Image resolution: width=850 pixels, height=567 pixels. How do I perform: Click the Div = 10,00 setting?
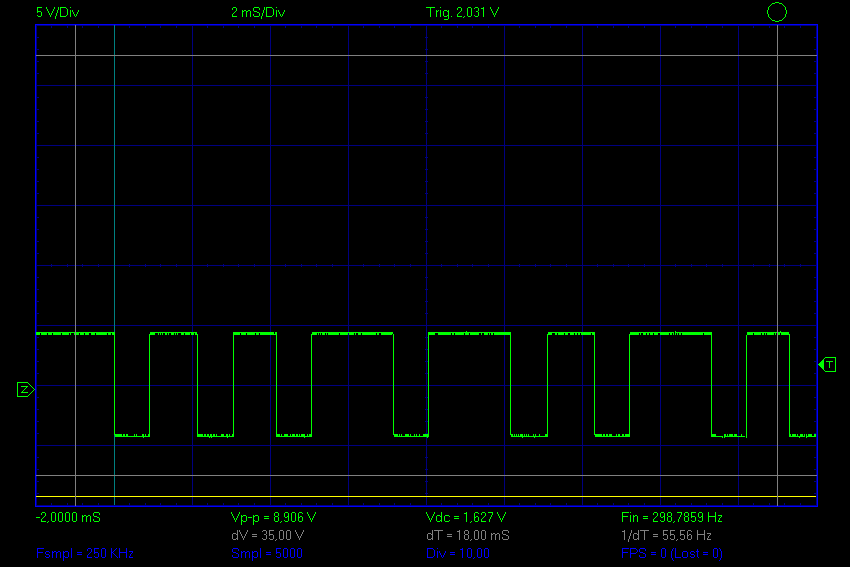458,553
